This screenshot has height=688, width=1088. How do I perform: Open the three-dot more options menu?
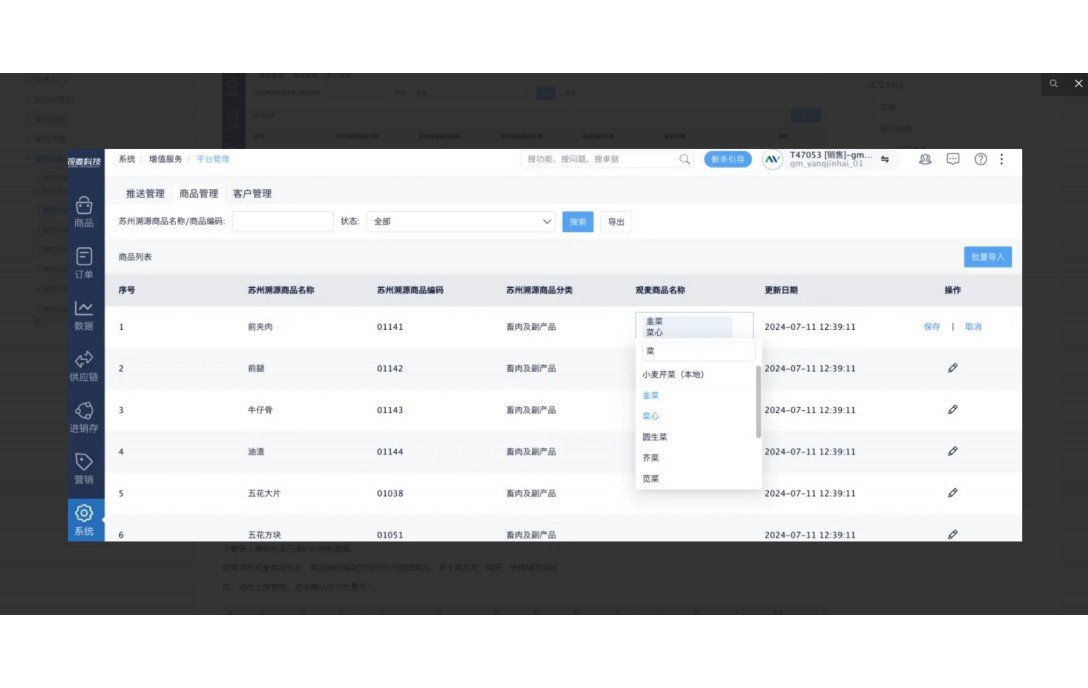1001,160
